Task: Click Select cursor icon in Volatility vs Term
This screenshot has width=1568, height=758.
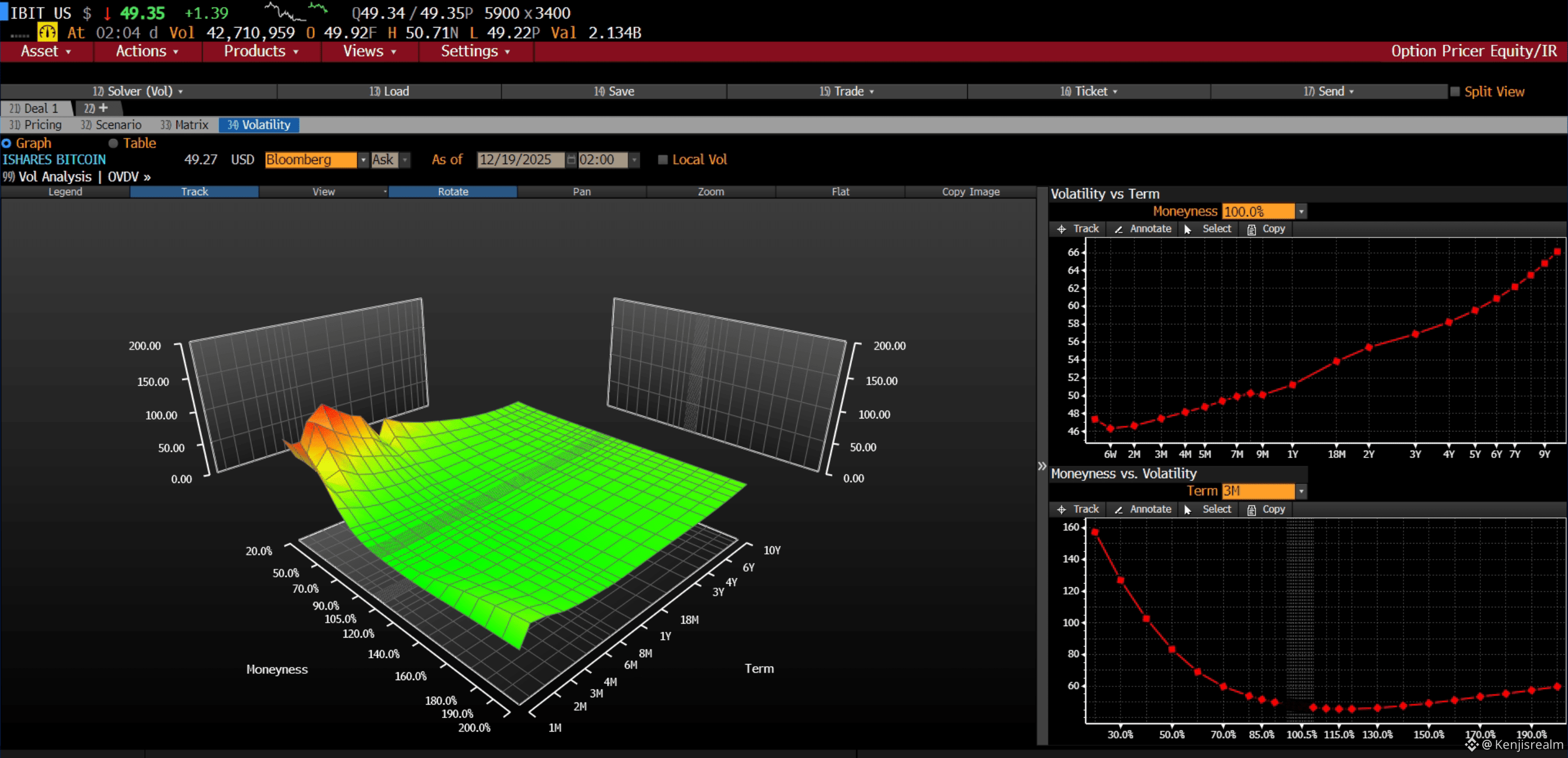Action: point(1187,229)
